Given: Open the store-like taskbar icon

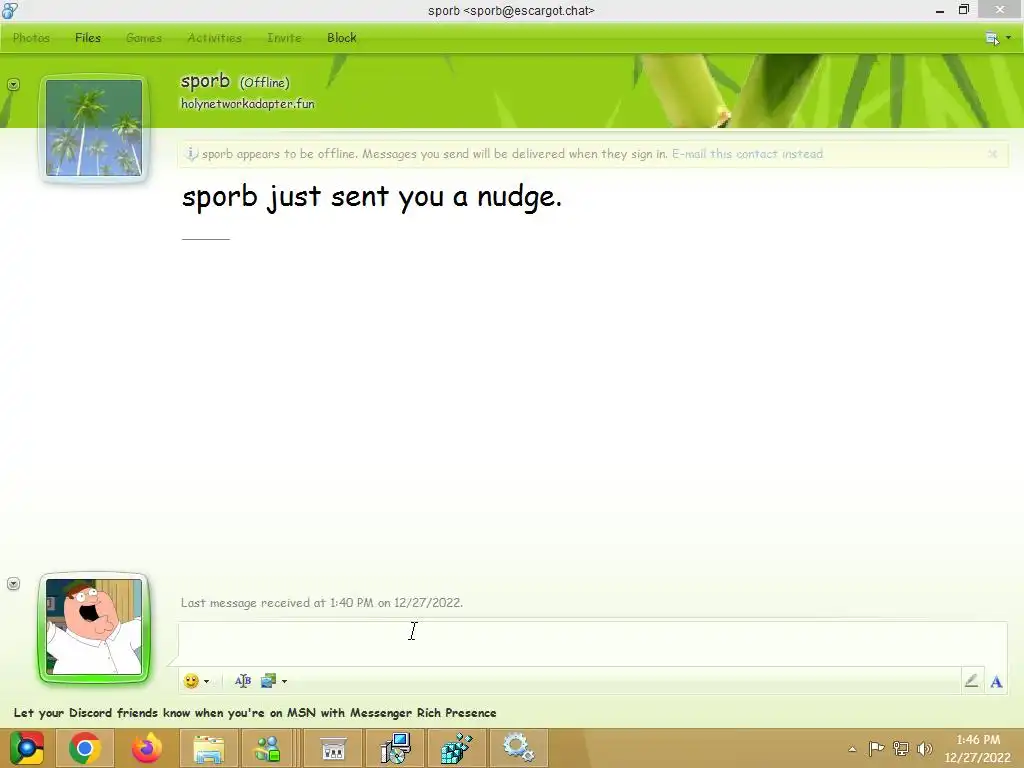Looking at the screenshot, I should (x=333, y=748).
